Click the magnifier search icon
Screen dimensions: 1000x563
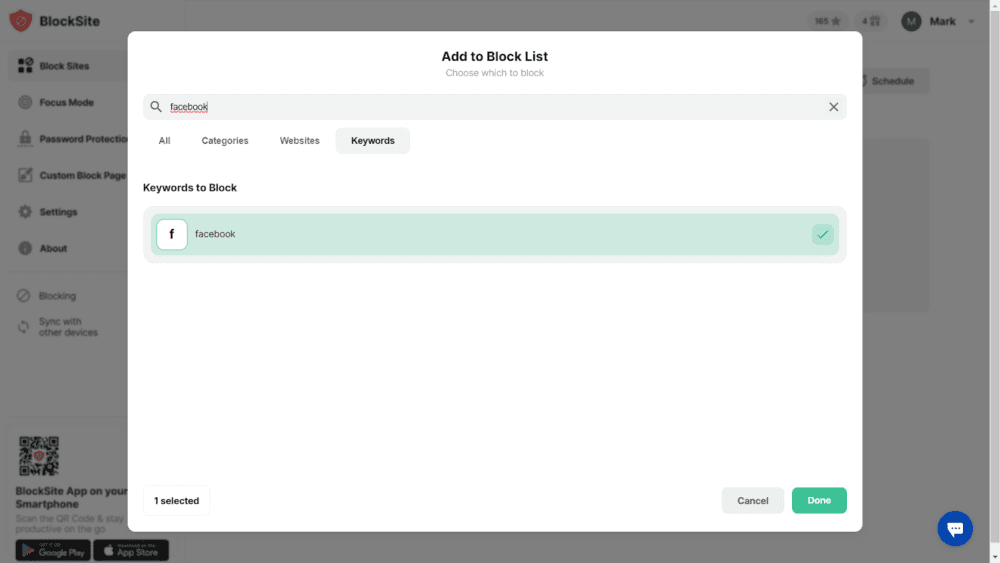[156, 107]
